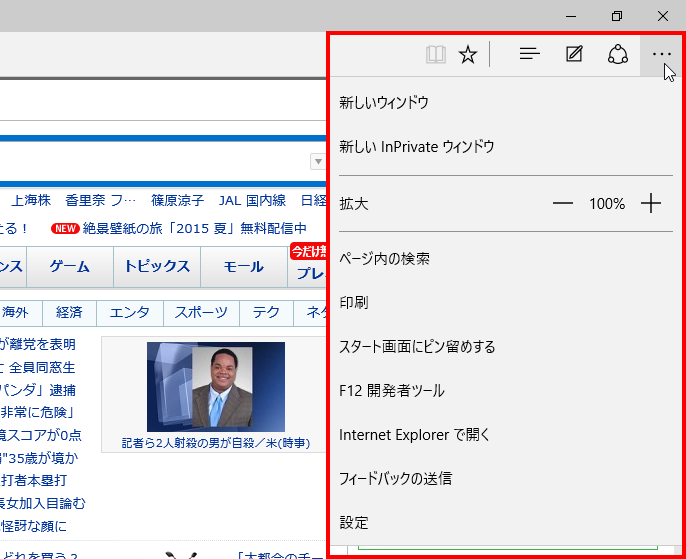Open F12 開発者ツール
This screenshot has height=559, width=686.
click(x=392, y=391)
